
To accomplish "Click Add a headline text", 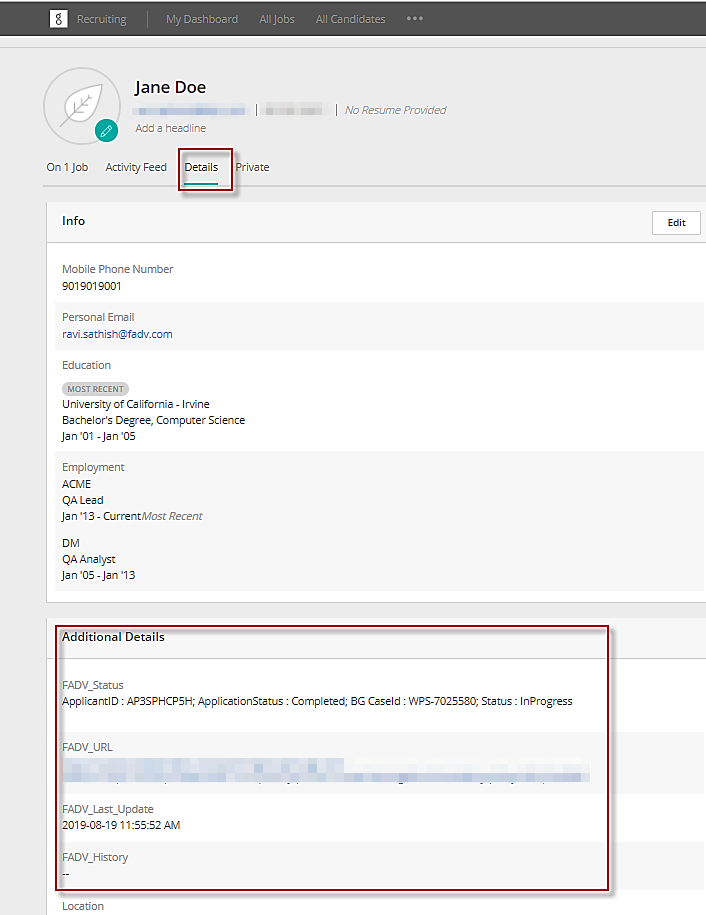I will pyautogui.click(x=170, y=128).
